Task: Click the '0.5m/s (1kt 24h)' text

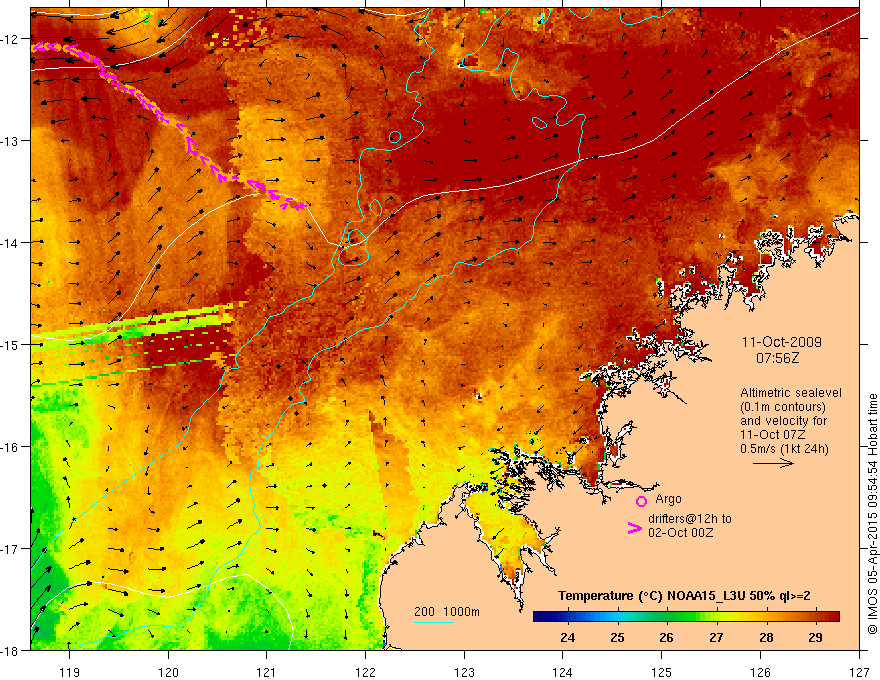Action: point(784,449)
